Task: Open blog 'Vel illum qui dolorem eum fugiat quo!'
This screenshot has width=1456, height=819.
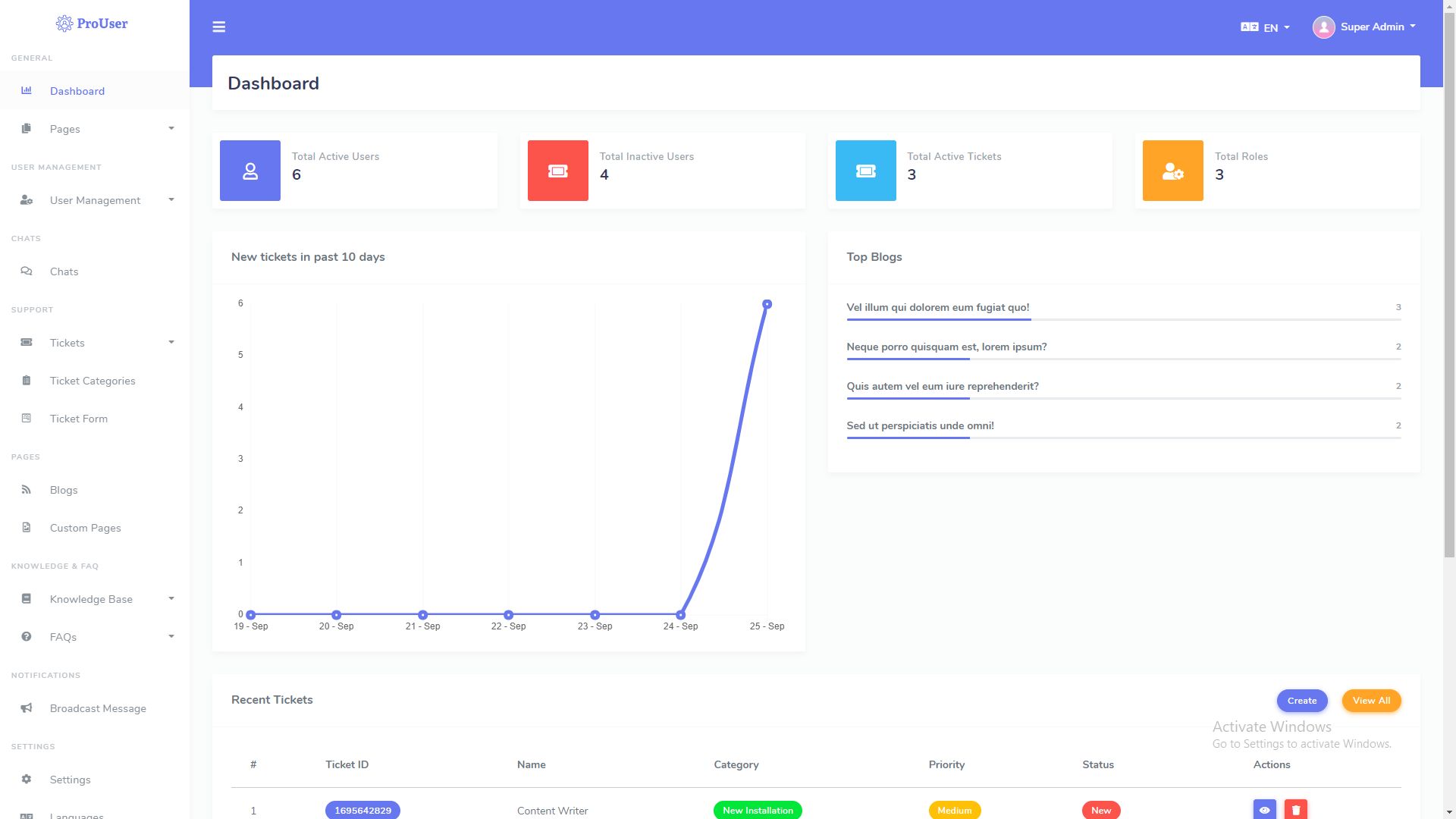Action: click(938, 307)
